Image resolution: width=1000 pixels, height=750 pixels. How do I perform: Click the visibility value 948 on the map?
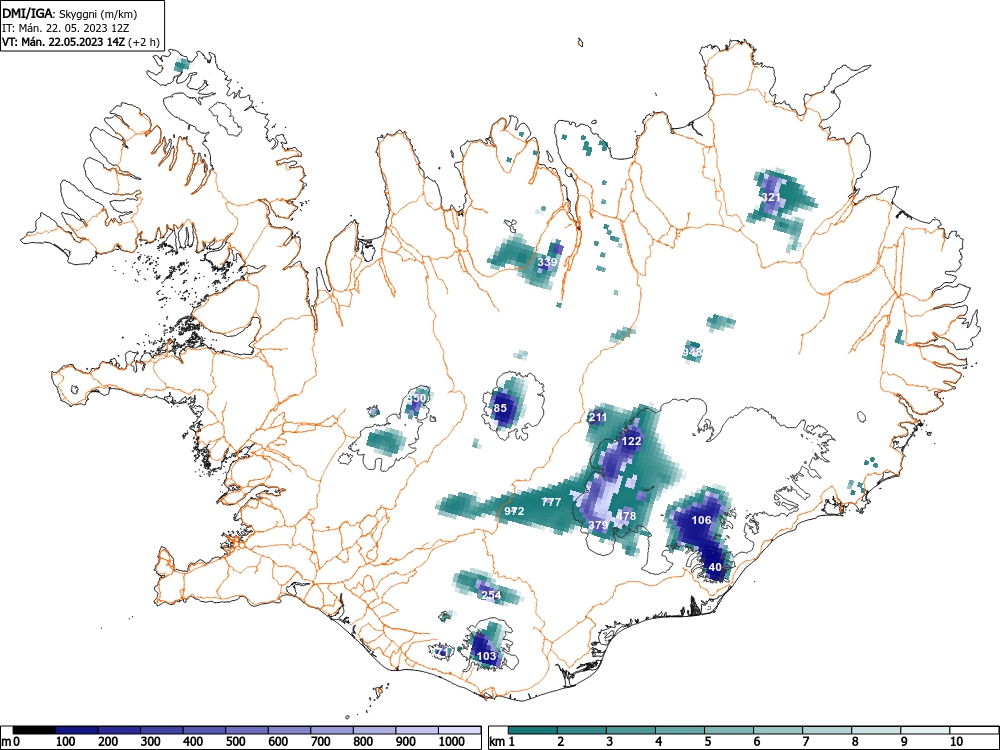[x=692, y=352]
